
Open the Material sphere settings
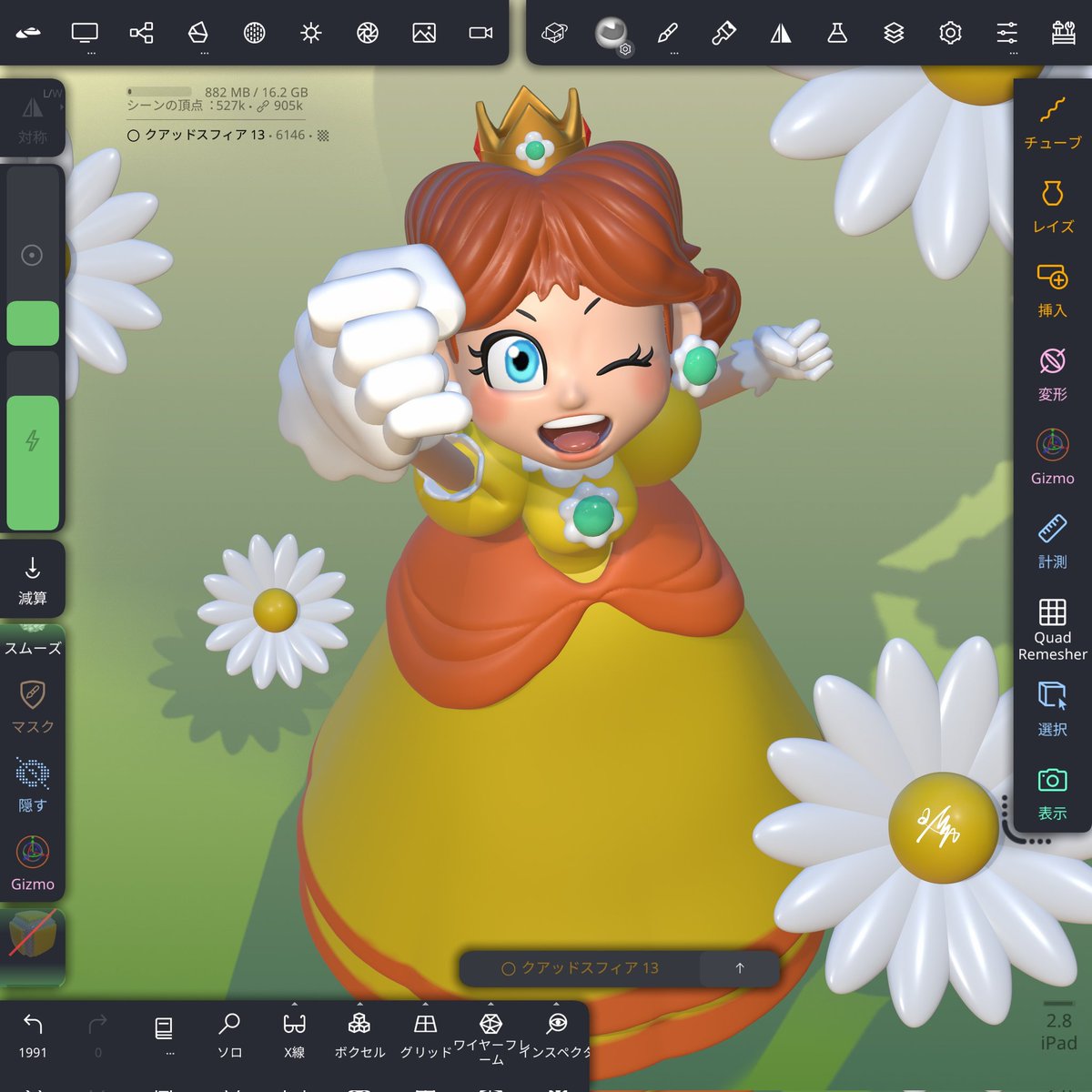(x=612, y=35)
